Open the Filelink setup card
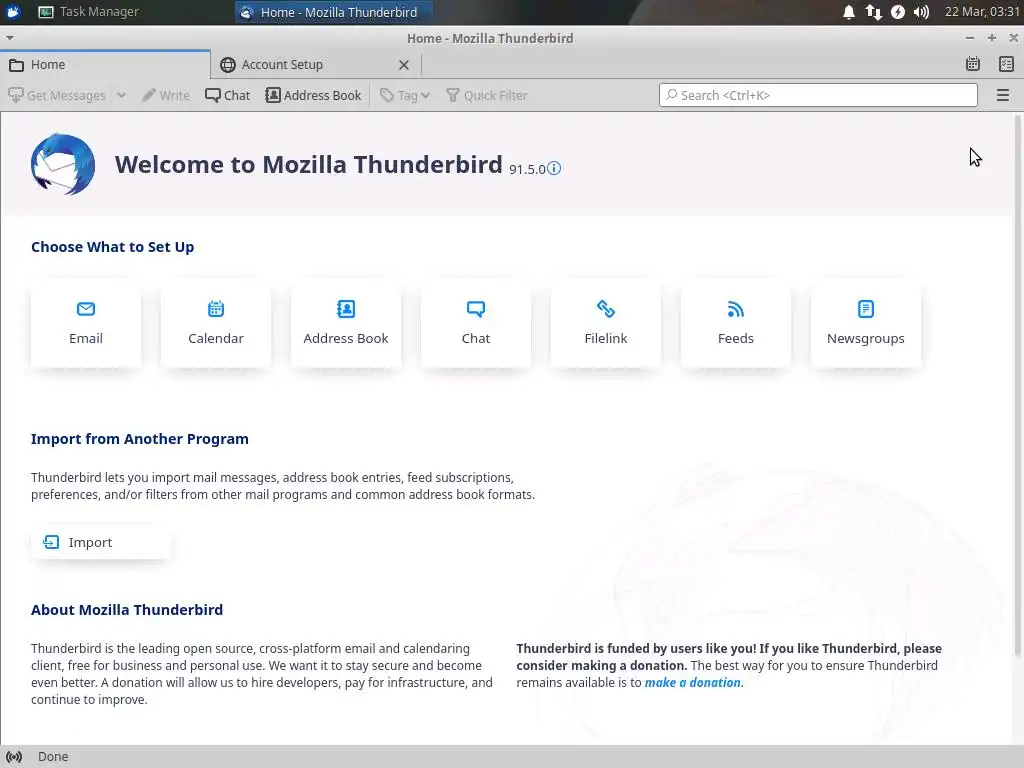This screenshot has height=768, width=1024. 605,325
